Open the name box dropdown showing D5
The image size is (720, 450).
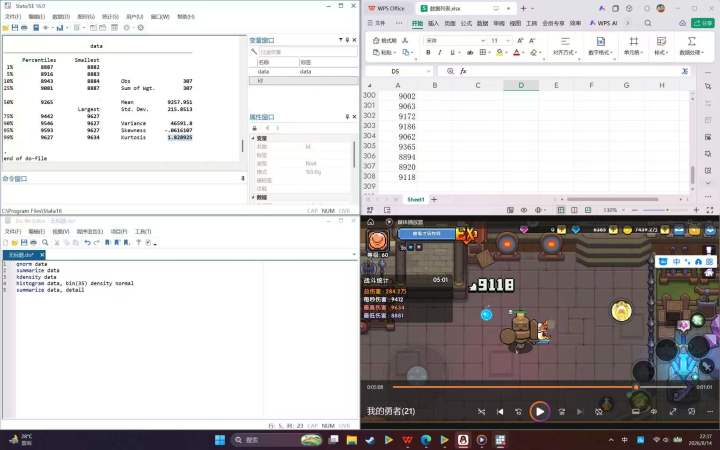pos(428,71)
